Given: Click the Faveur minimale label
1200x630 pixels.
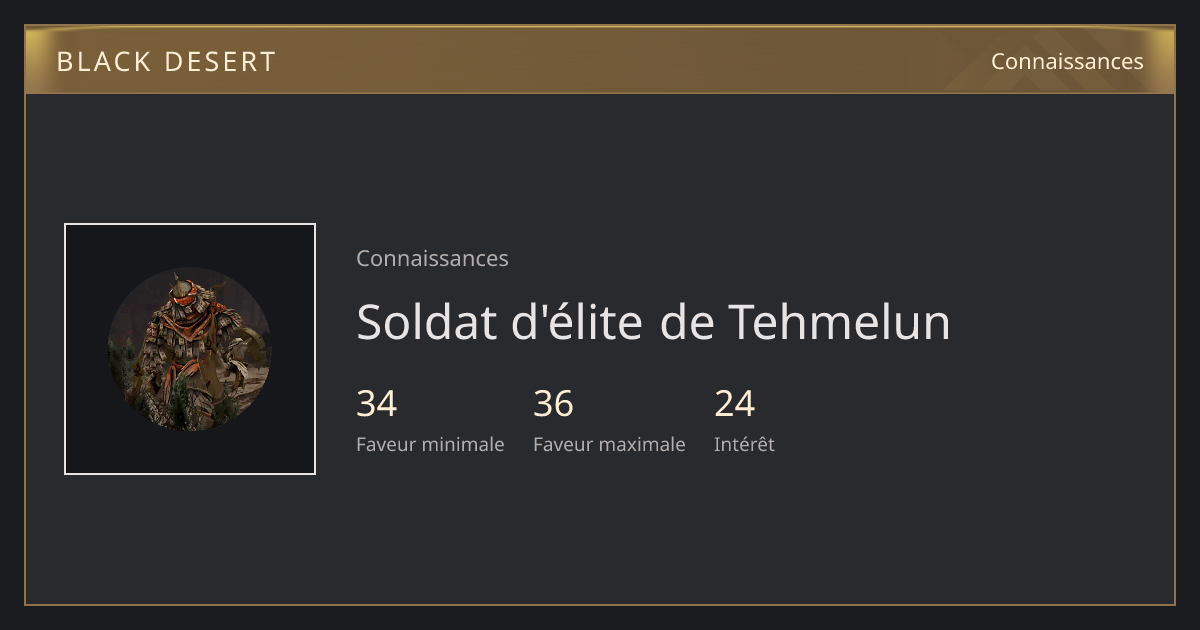Looking at the screenshot, I should (430, 444).
